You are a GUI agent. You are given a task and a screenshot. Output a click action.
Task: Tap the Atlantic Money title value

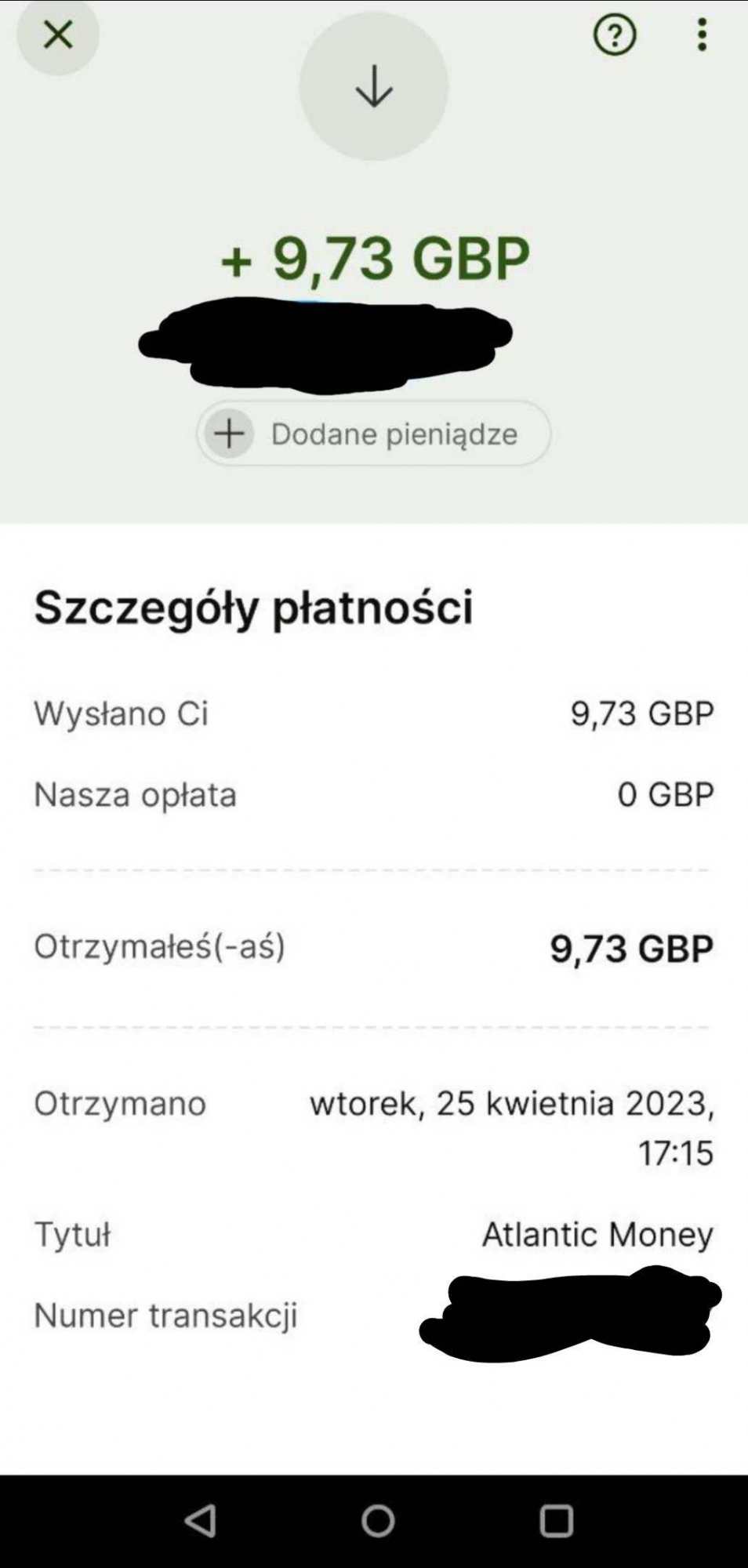597,1234
